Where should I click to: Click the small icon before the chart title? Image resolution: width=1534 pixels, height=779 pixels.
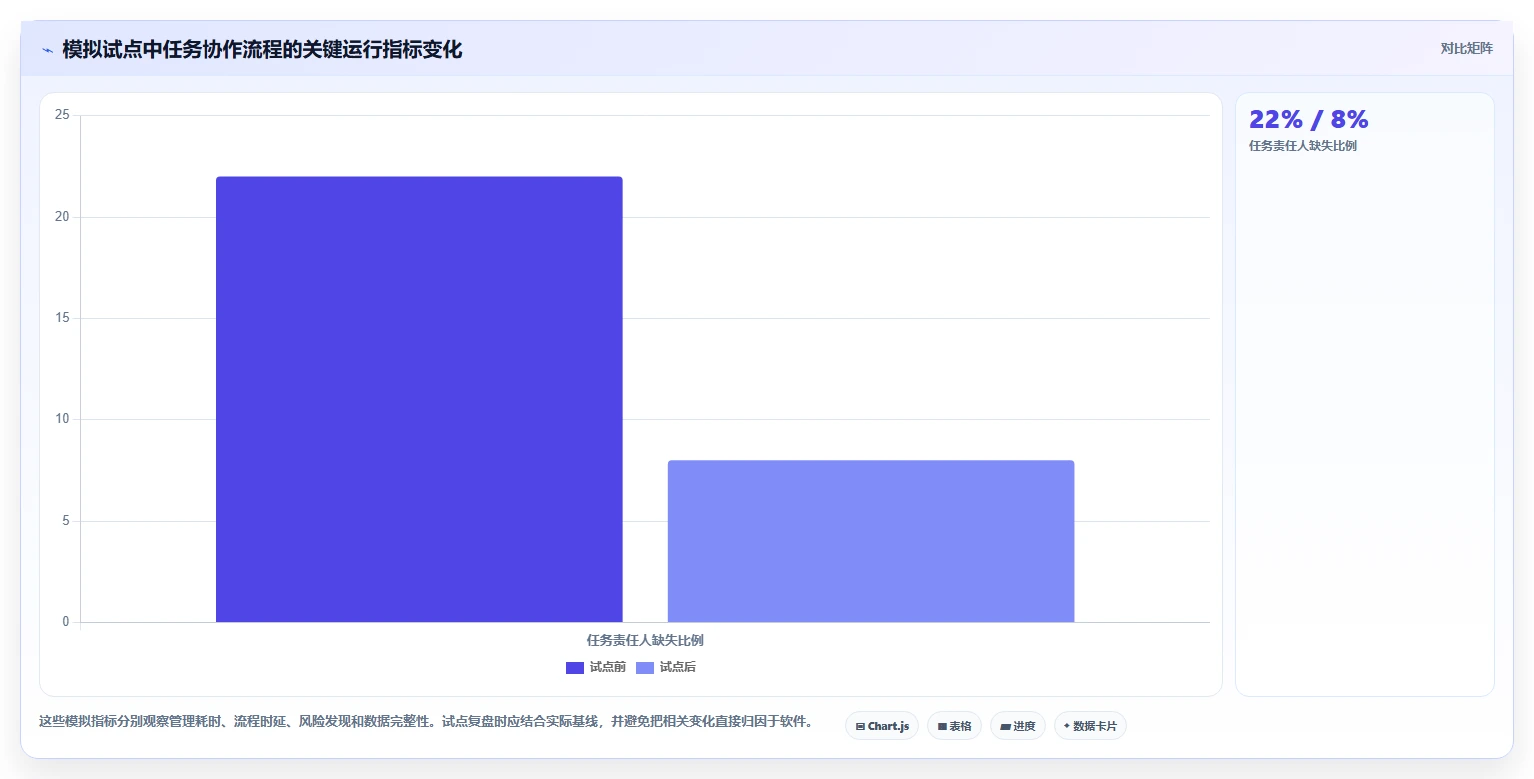(47, 50)
